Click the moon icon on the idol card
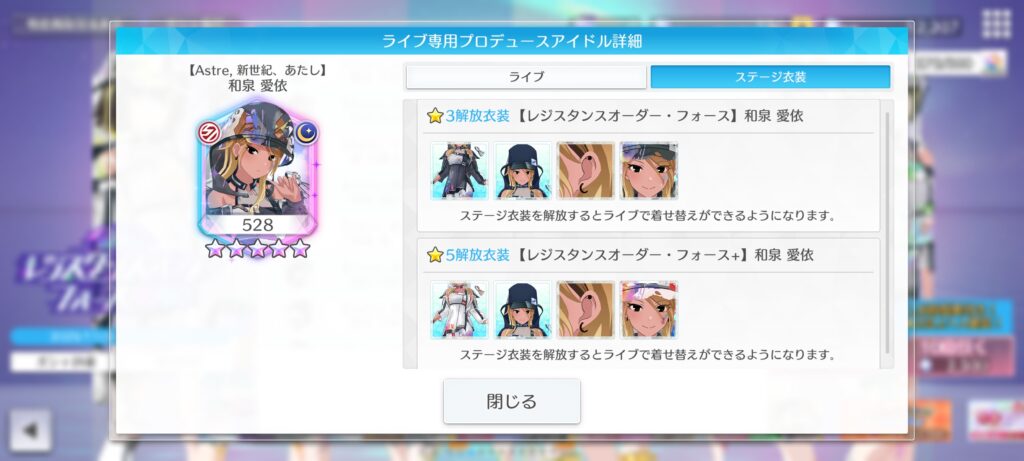This screenshot has width=1024, height=461. pos(306,133)
